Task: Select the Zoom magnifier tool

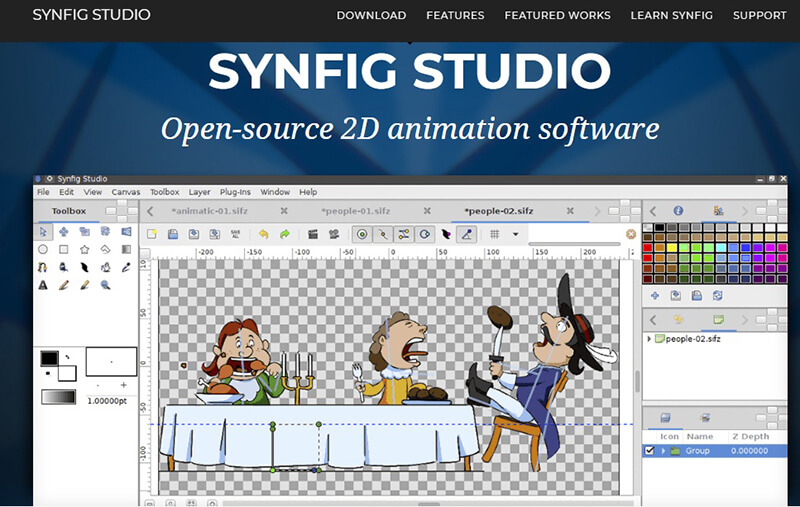Action: 106,285
